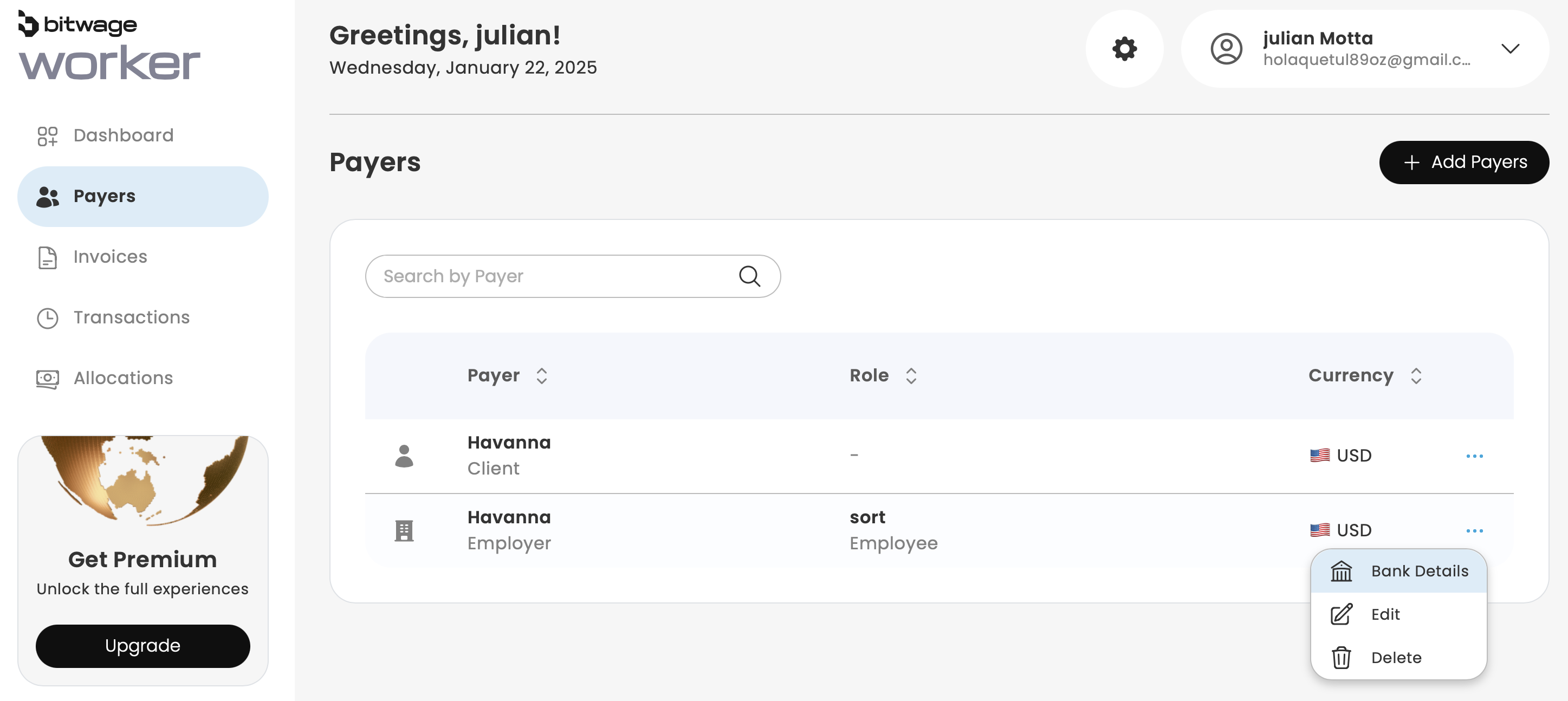The image size is (1568, 701).
Task: Sort table by Payer column
Action: click(541, 375)
